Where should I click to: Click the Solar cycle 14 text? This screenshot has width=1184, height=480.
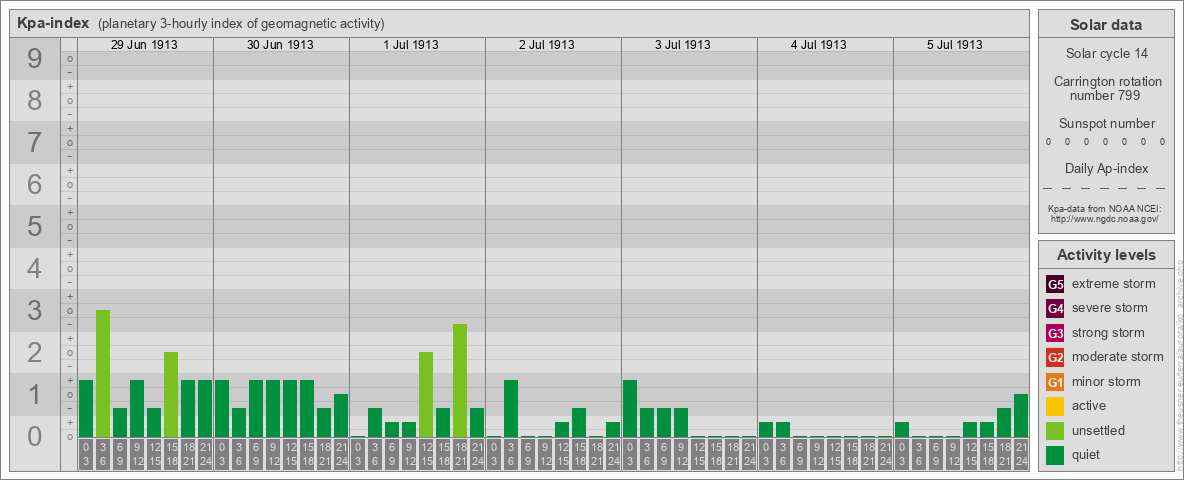(x=1106, y=54)
